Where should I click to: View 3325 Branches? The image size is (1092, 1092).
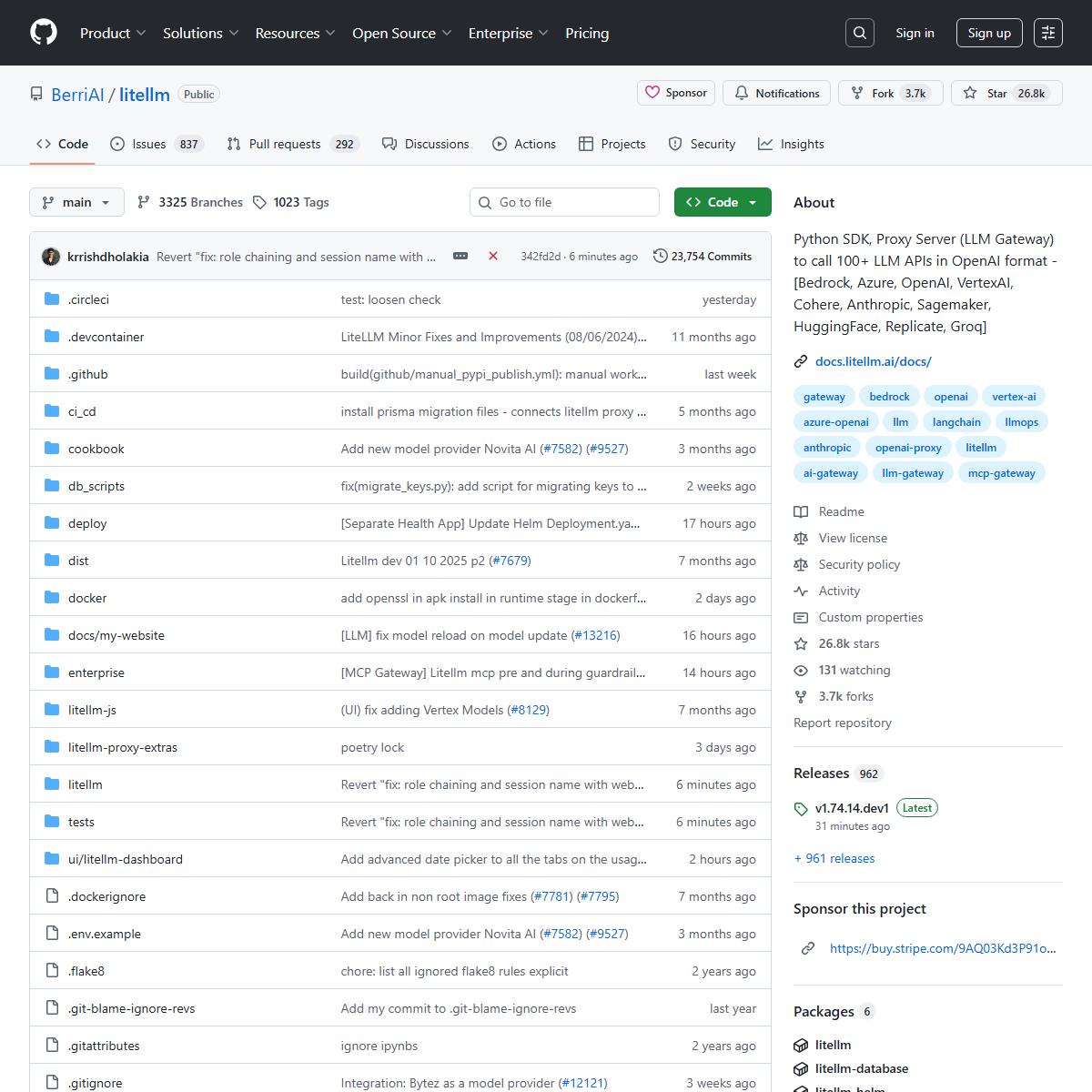[x=190, y=202]
